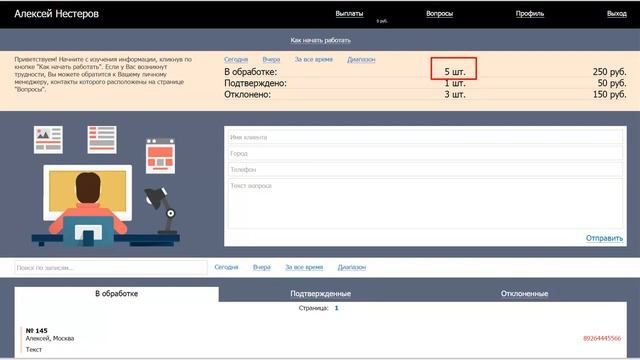
Task: Select Сегодня in the records filter
Action: point(226,267)
